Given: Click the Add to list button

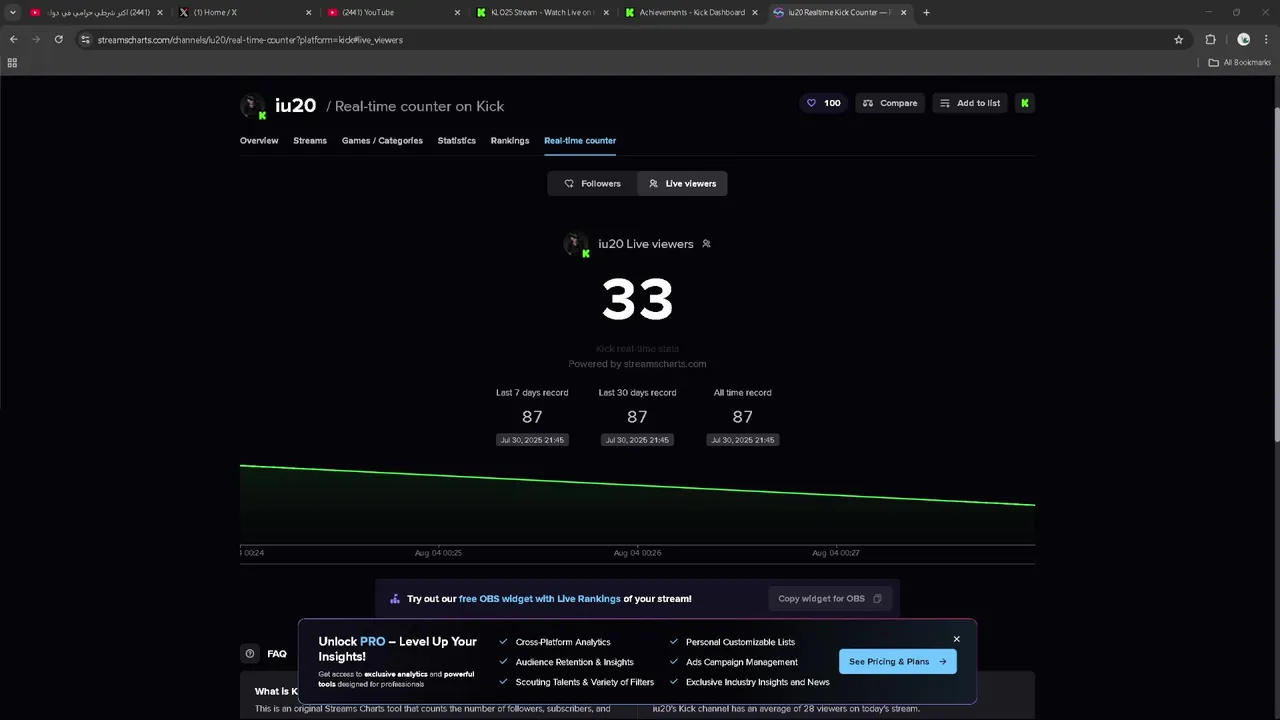Looking at the screenshot, I should (x=970, y=103).
